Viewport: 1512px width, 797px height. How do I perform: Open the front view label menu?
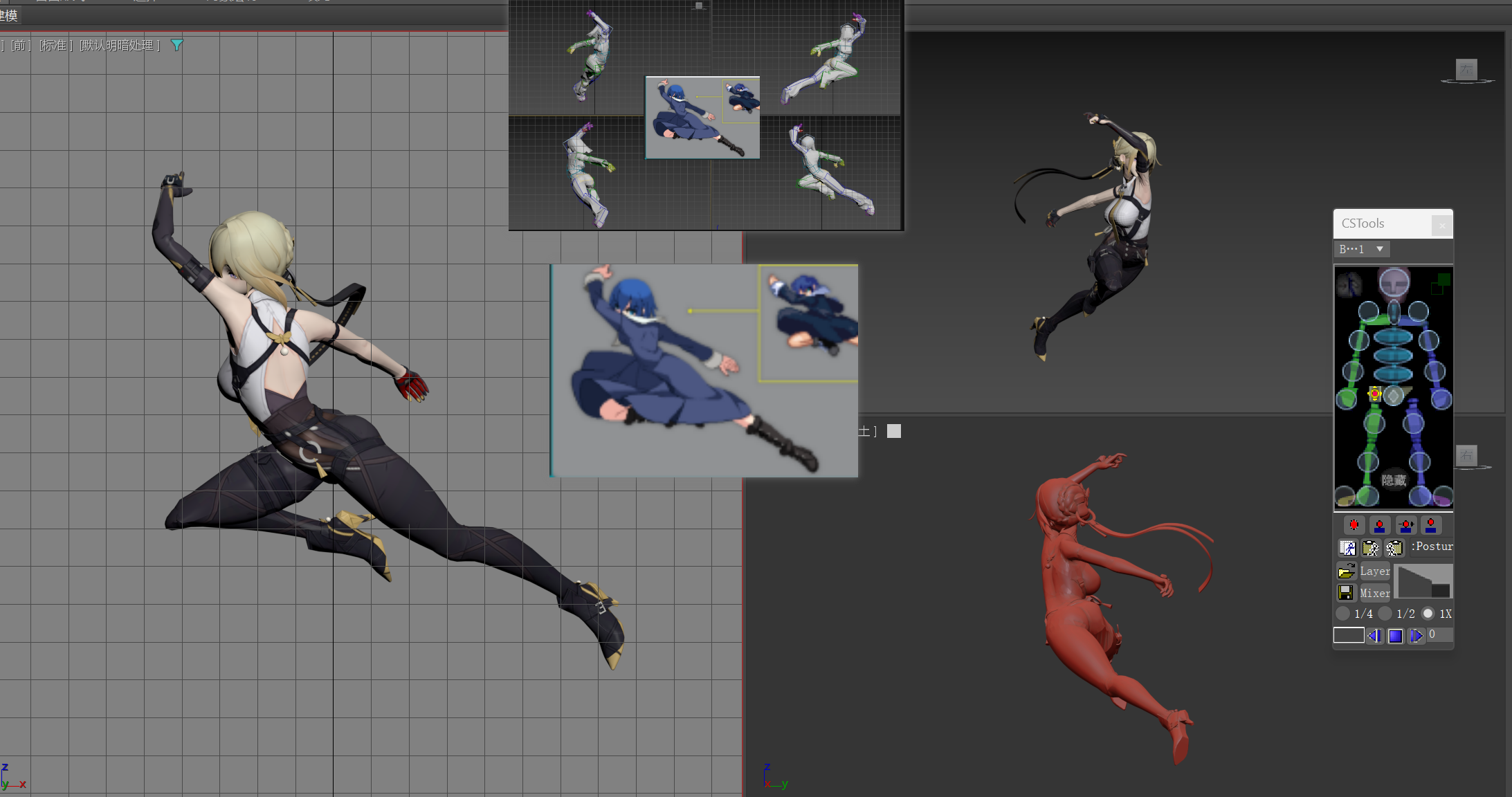(19, 45)
